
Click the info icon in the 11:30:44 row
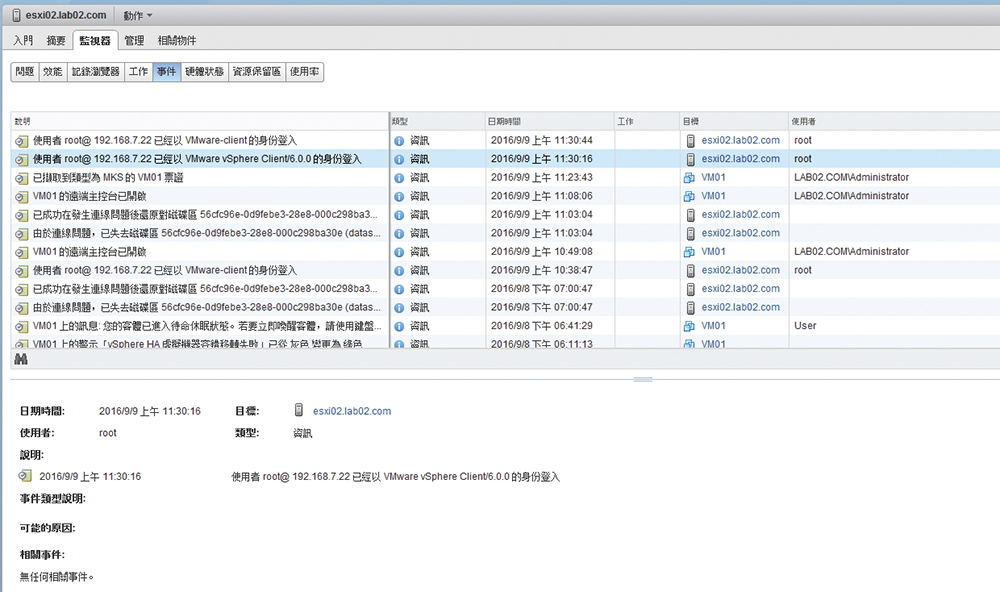tap(399, 141)
